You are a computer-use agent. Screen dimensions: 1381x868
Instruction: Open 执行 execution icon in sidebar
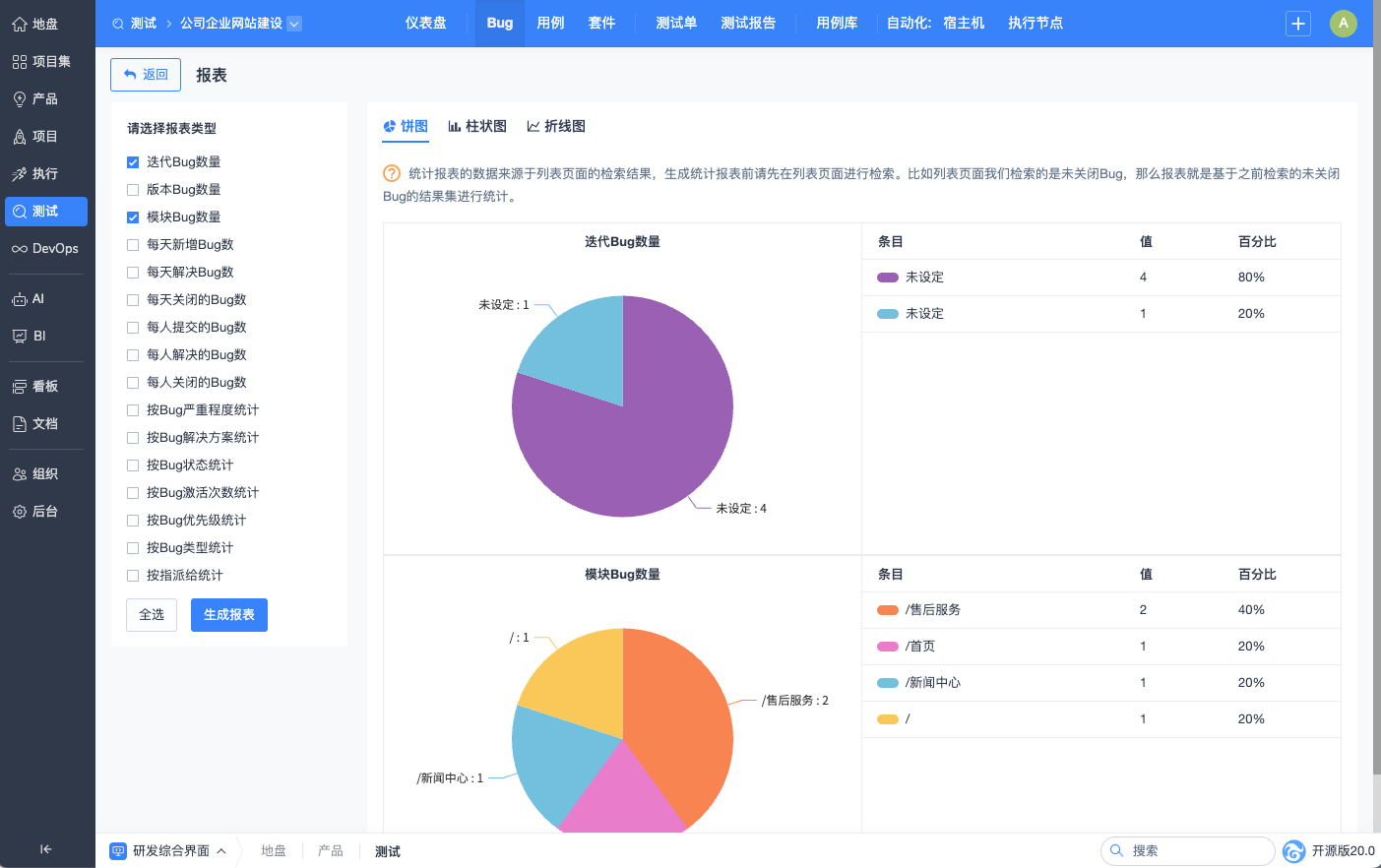20,173
